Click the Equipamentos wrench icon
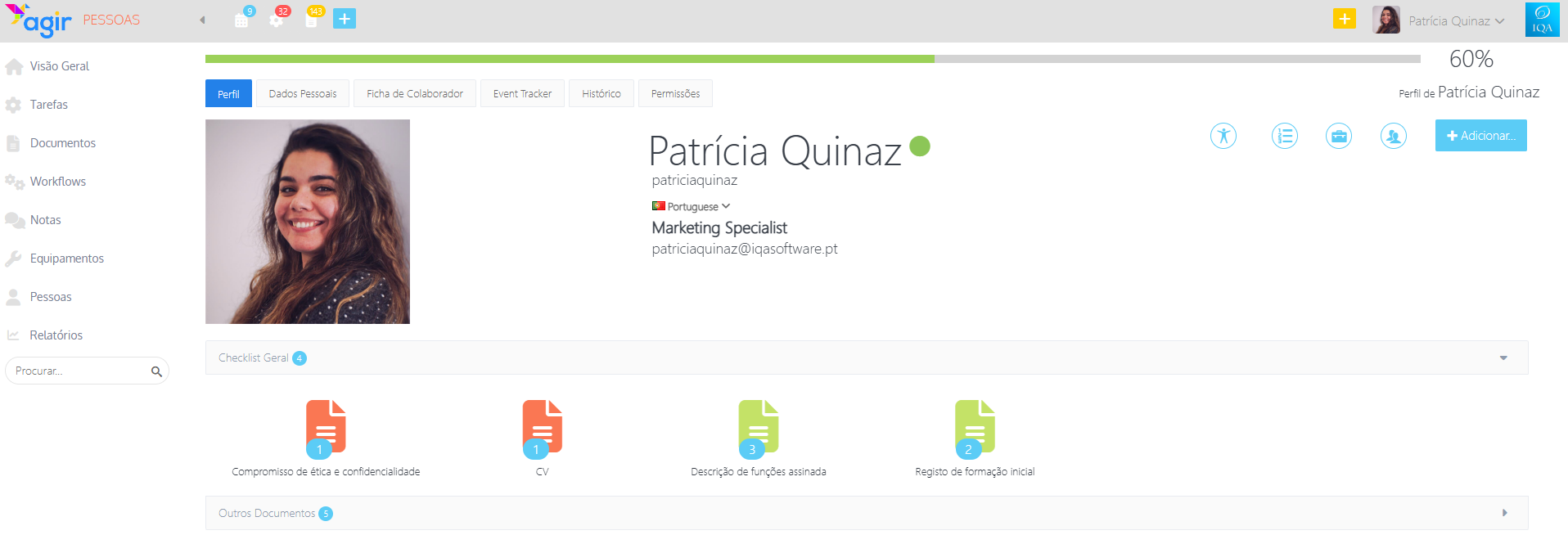This screenshot has height=553, width=1568. (13, 259)
